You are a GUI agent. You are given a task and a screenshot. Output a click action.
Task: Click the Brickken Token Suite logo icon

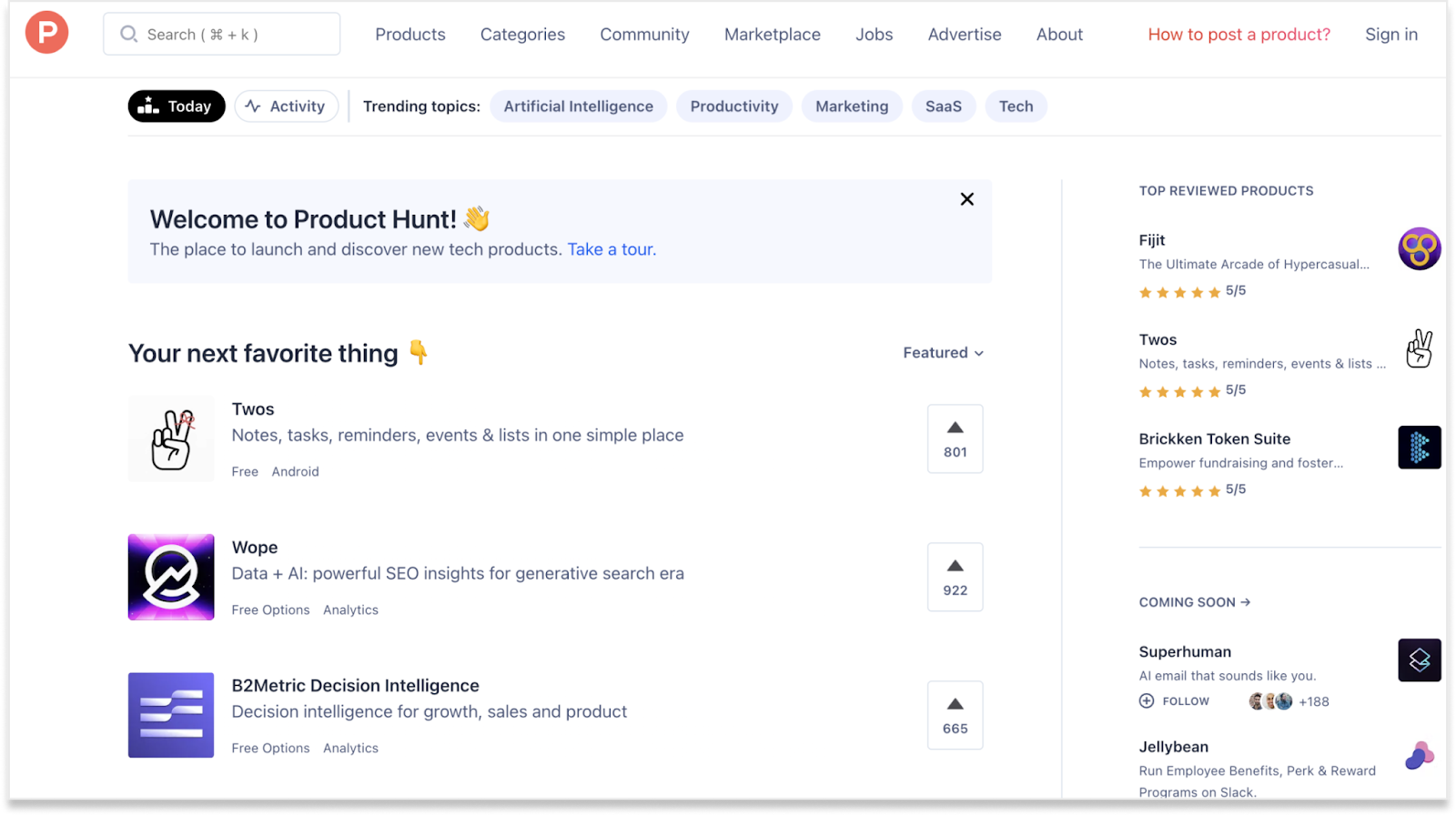coord(1420,447)
